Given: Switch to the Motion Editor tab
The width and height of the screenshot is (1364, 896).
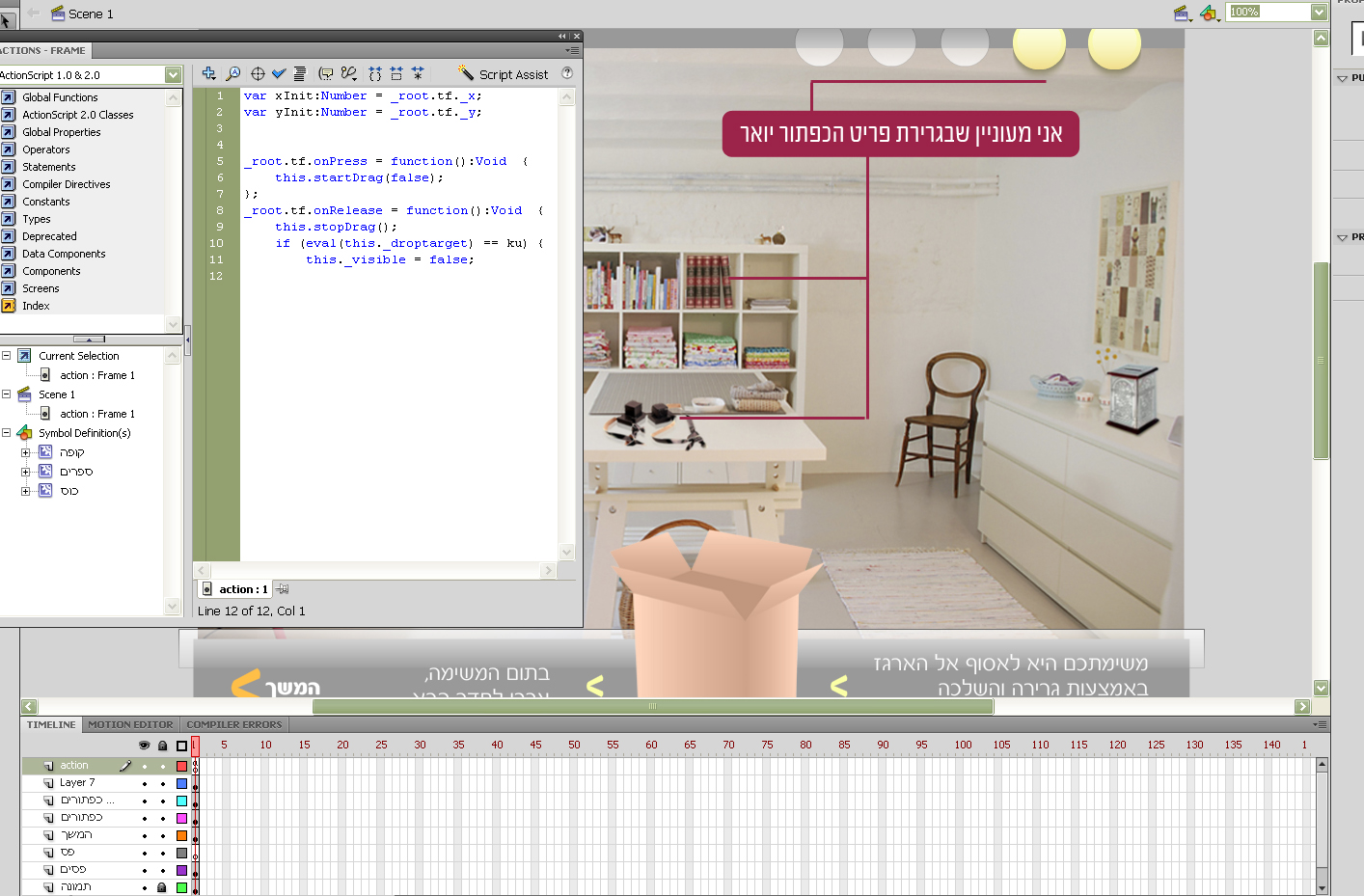Looking at the screenshot, I should pyautogui.click(x=130, y=724).
